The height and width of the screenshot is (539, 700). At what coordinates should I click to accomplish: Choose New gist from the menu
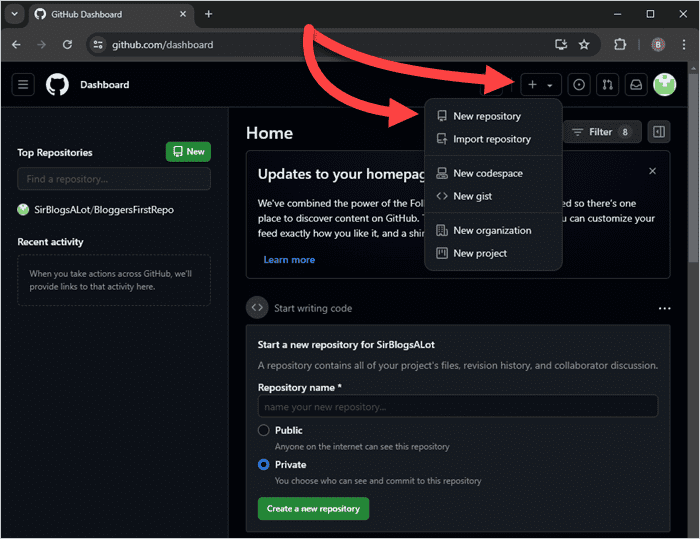[493, 196]
